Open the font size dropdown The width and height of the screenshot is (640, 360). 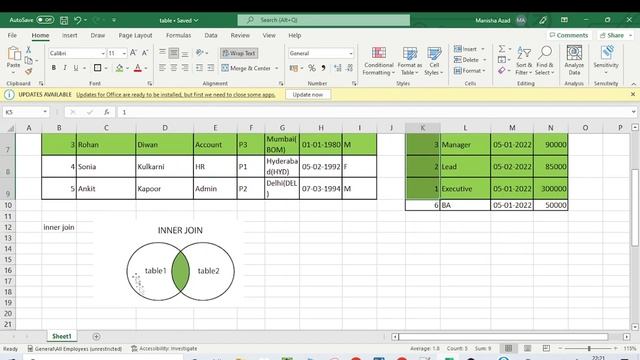[x=124, y=53]
